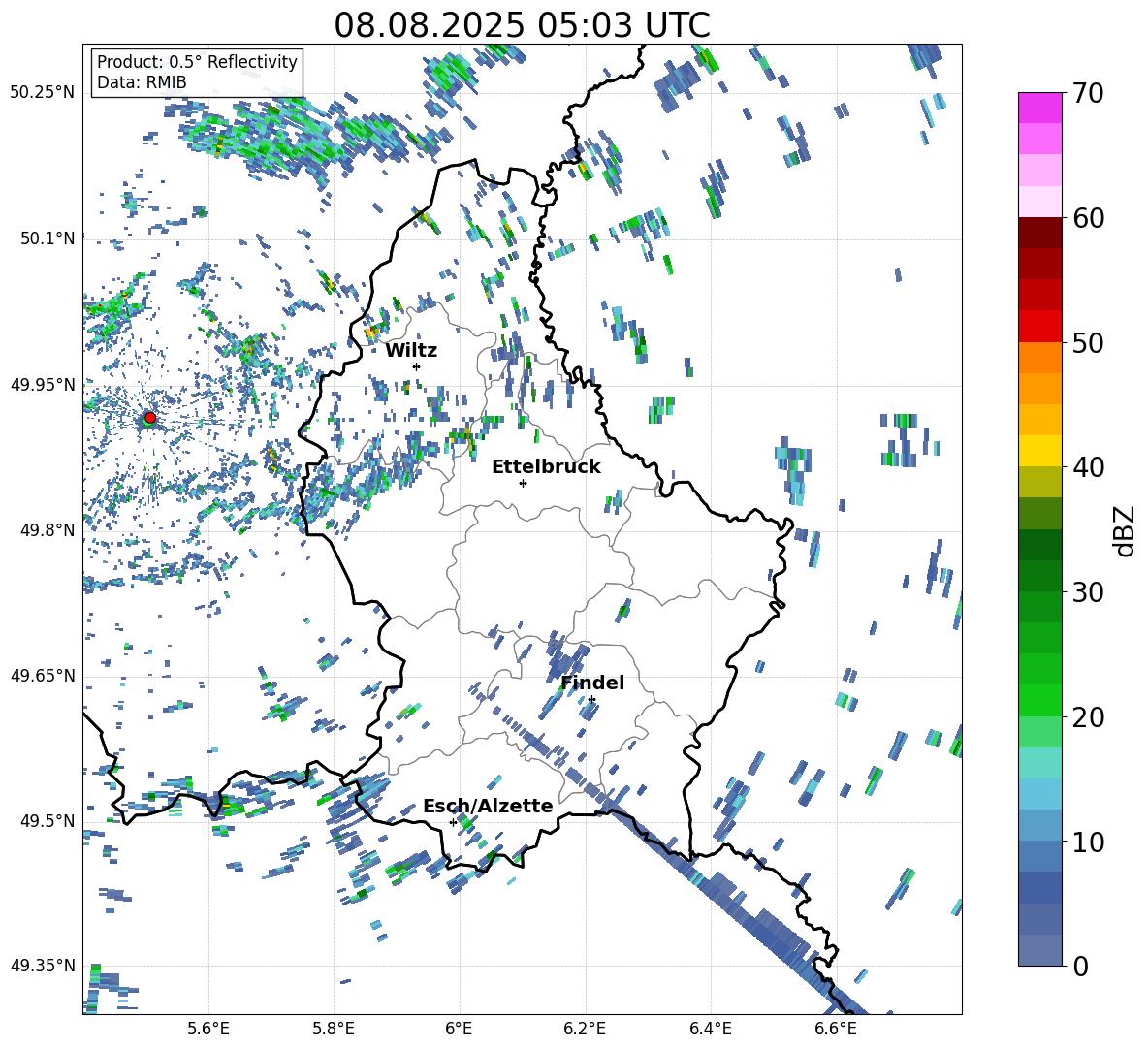The width and height of the screenshot is (1148, 1048).
Task: Click the colorbar tick label 40
Action: 1088,467
